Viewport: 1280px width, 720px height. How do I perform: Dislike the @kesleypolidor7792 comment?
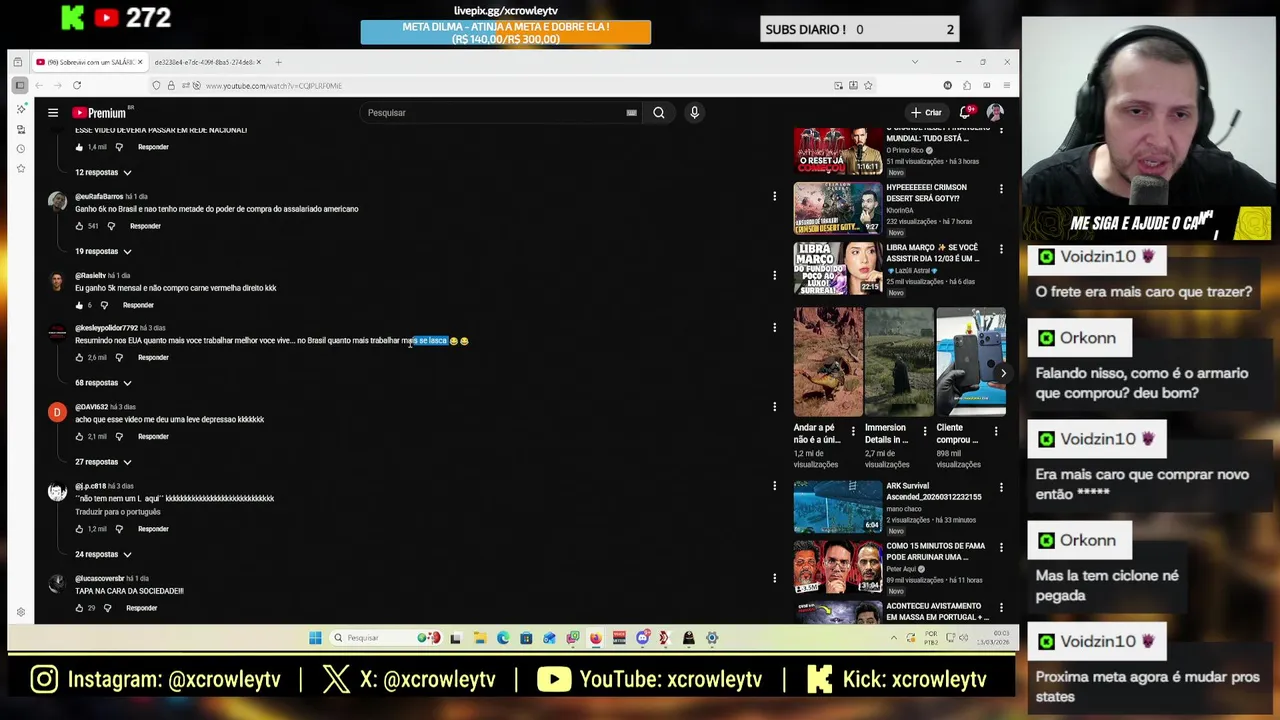(x=119, y=357)
